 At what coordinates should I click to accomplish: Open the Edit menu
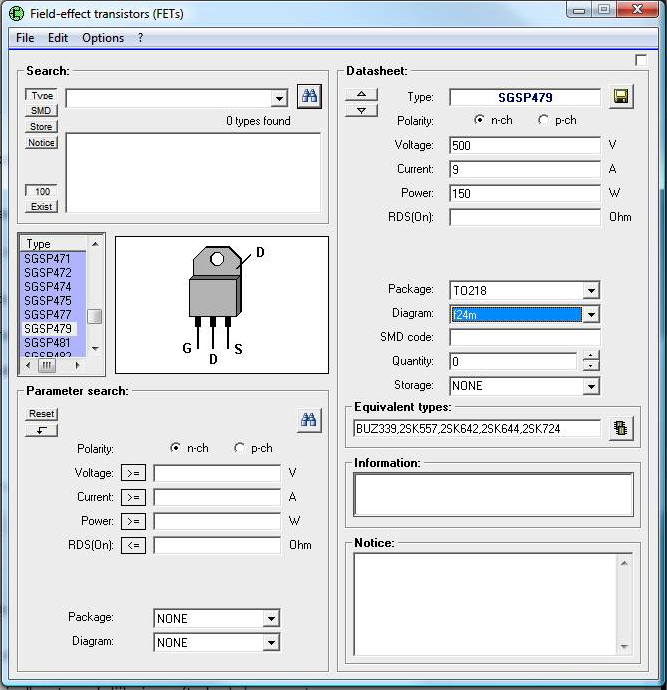point(58,38)
